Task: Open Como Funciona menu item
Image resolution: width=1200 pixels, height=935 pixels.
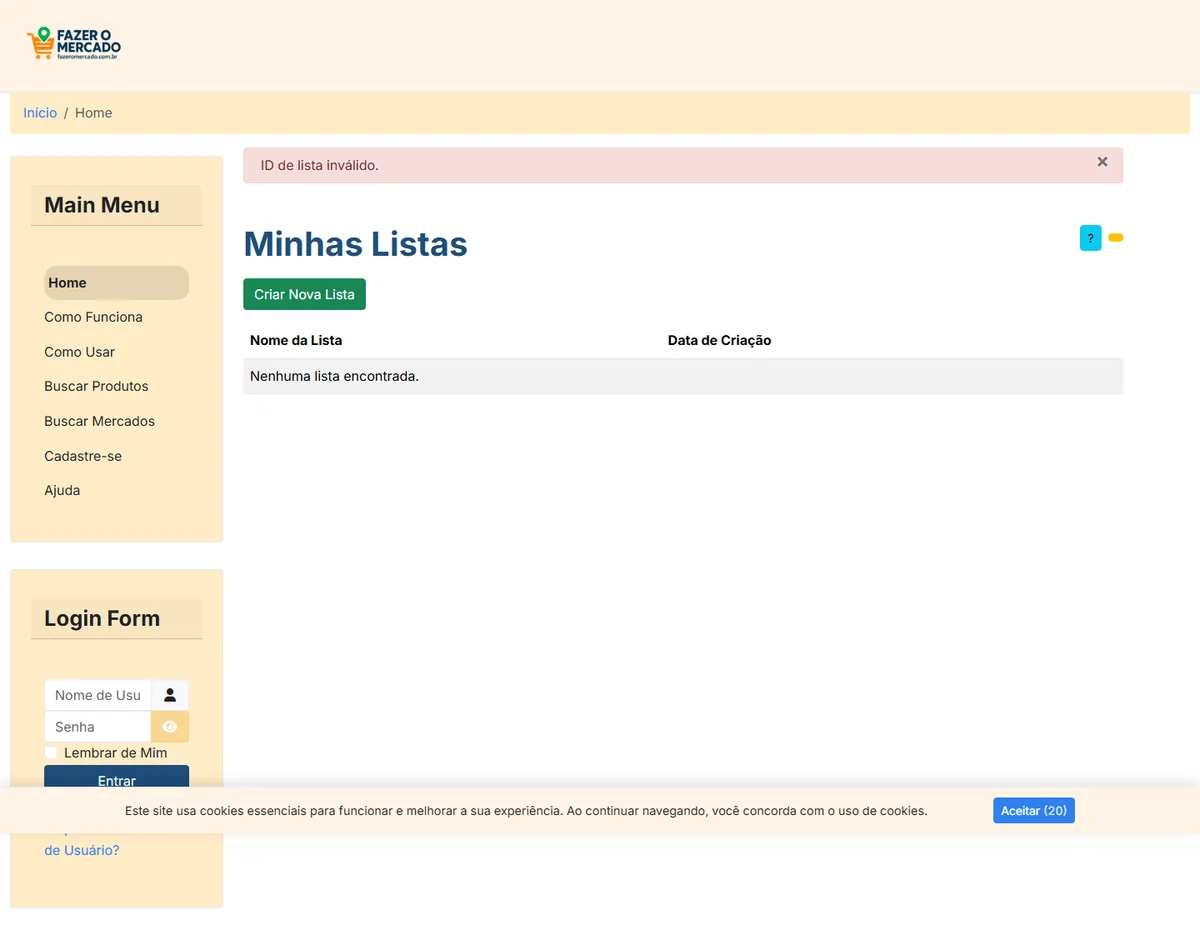Action: [x=93, y=317]
